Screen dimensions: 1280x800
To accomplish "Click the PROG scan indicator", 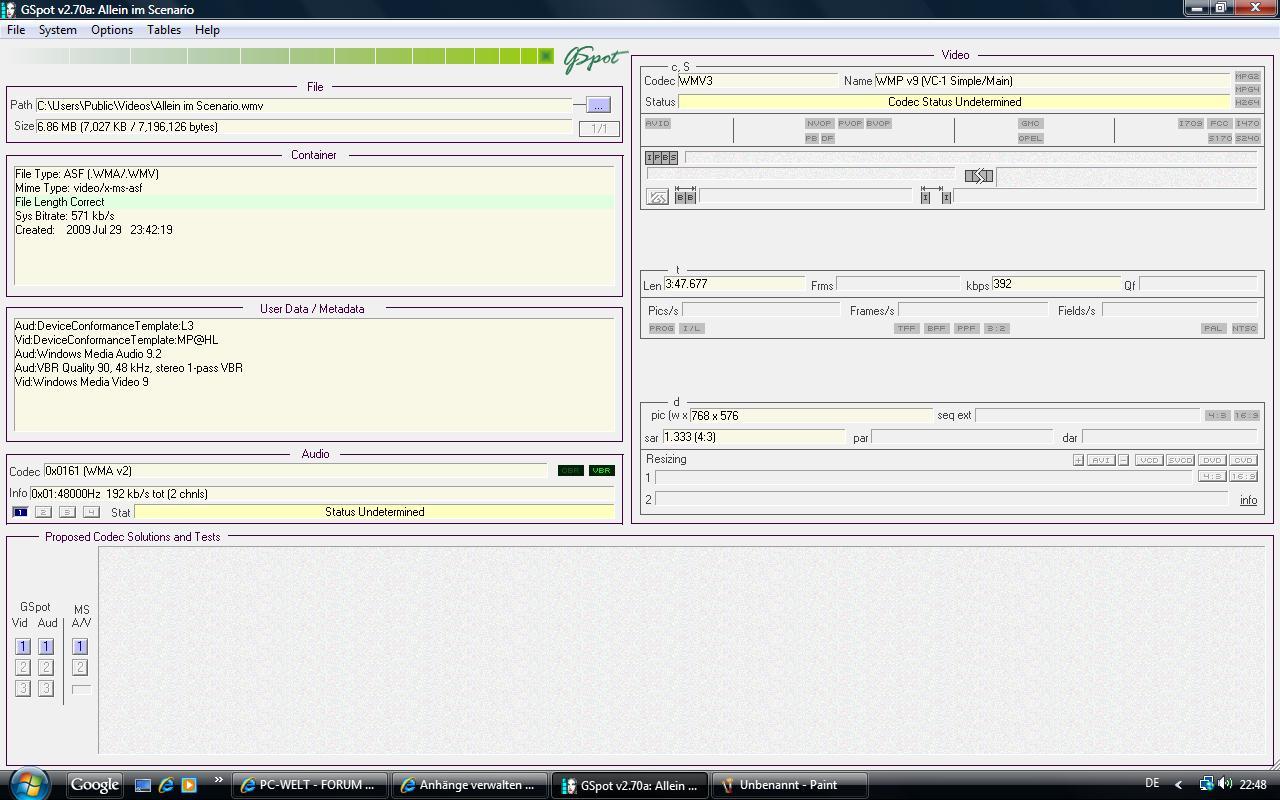I will [x=661, y=328].
